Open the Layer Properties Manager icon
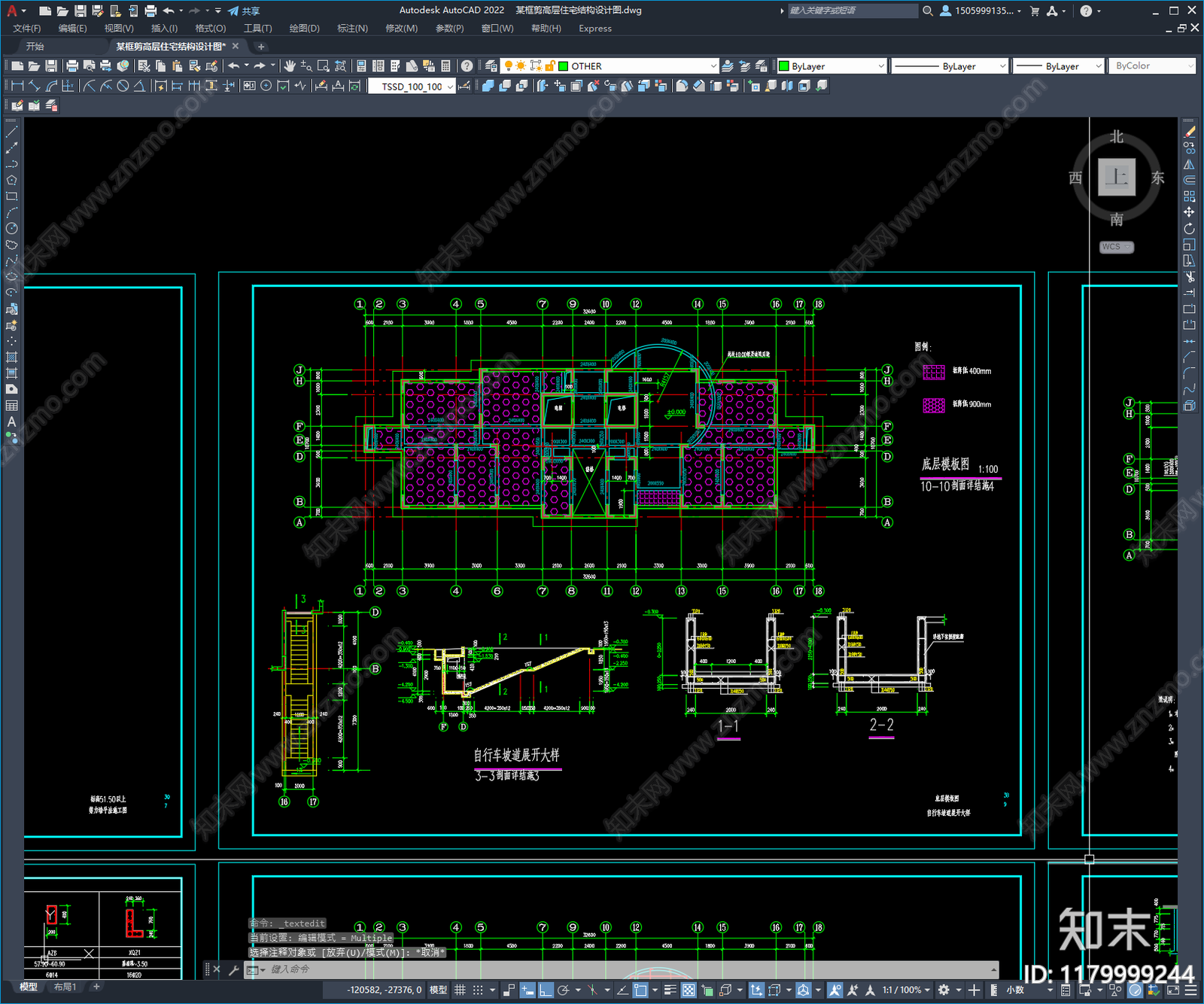This screenshot has width=1204, height=1004. 491,66
